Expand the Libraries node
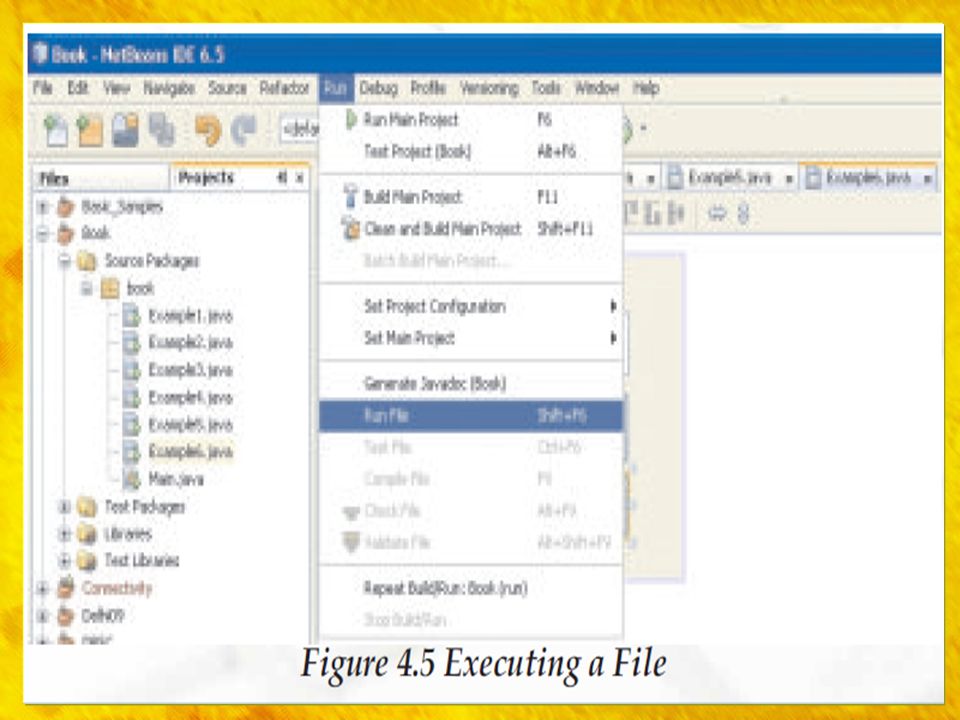 (64, 534)
